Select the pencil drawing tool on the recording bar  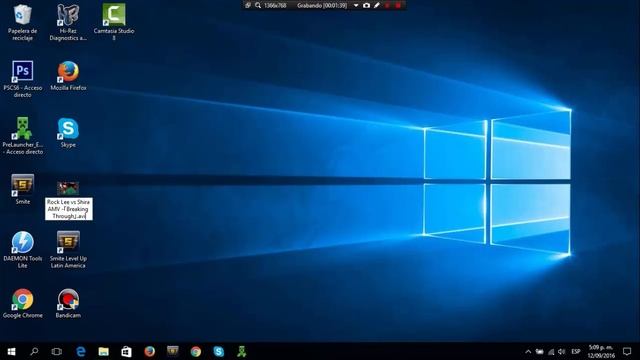(377, 5)
